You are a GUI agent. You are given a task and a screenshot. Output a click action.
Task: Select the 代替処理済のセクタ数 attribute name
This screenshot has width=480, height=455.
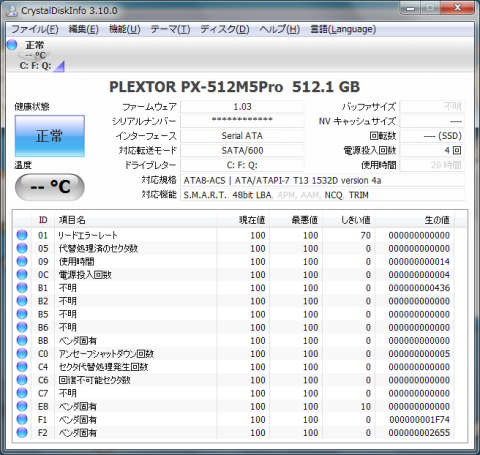coord(98,248)
